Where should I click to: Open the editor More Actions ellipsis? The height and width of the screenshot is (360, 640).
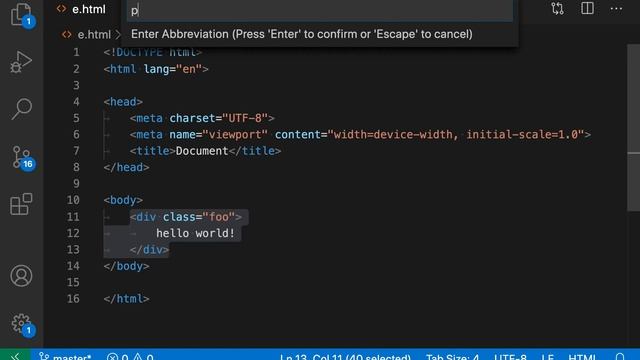pyautogui.click(x=616, y=9)
